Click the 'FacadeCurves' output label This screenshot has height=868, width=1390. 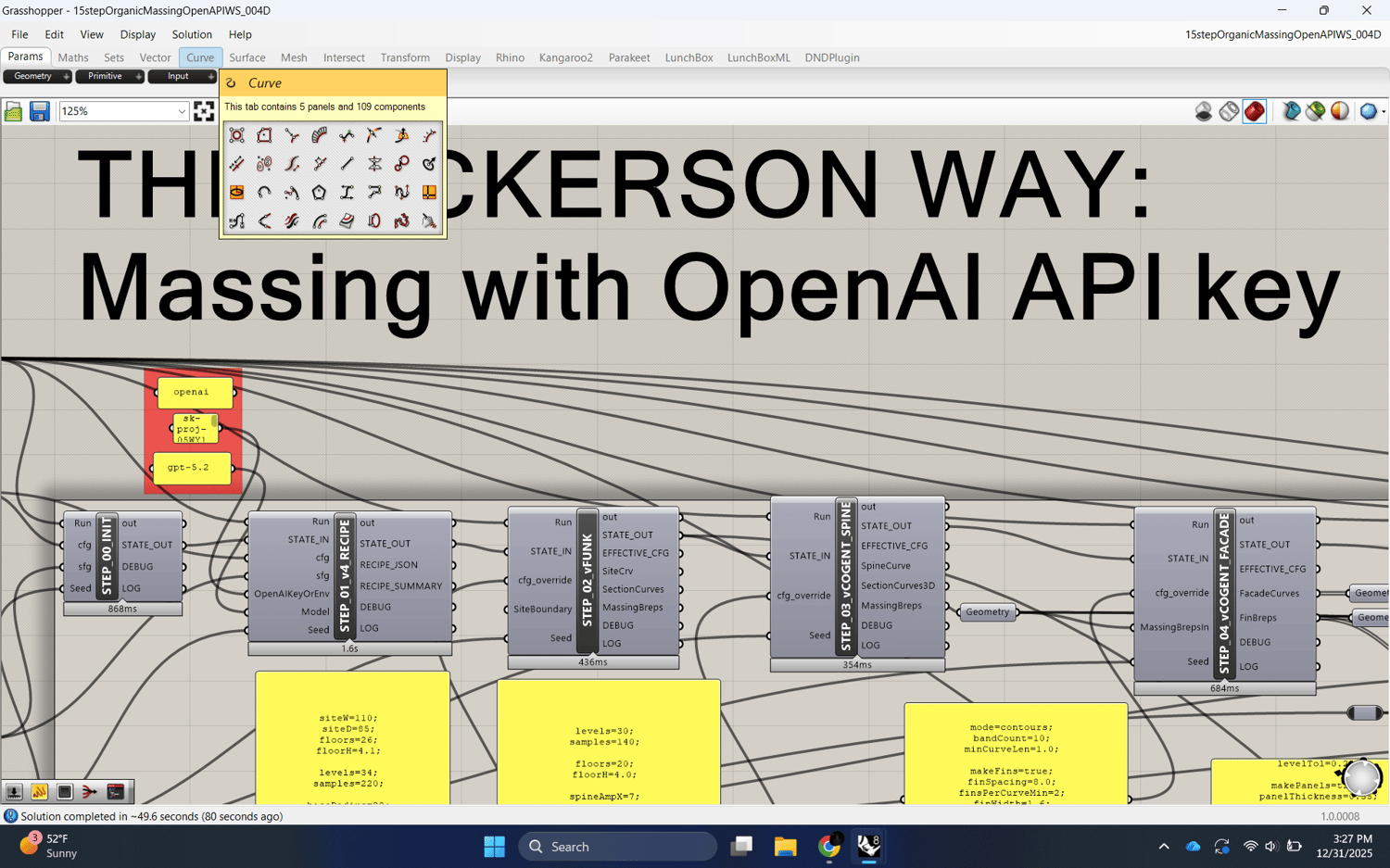[1270, 593]
